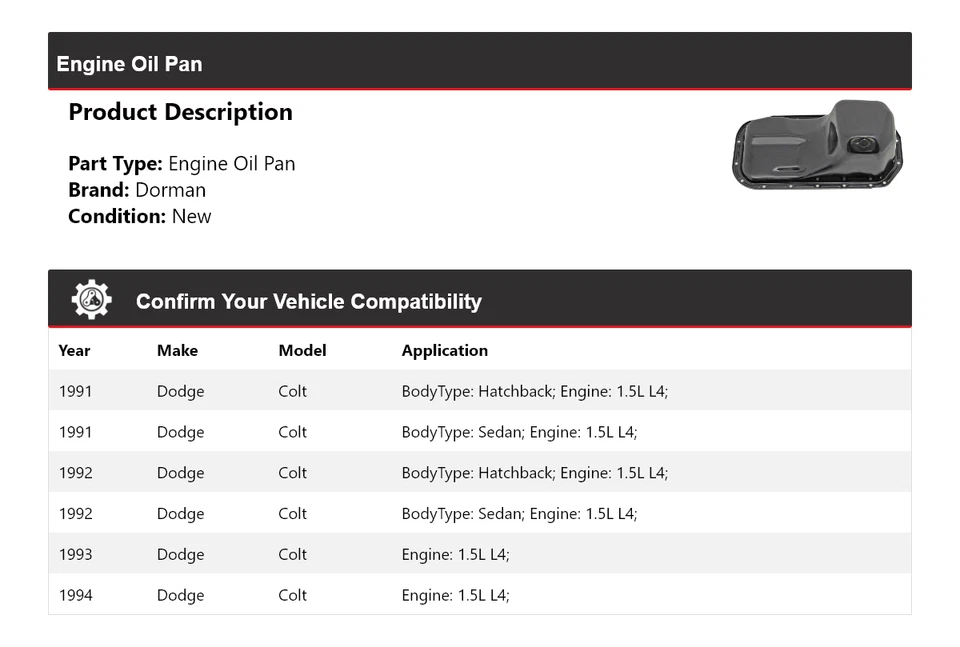Click the Part Type label

click(x=115, y=164)
